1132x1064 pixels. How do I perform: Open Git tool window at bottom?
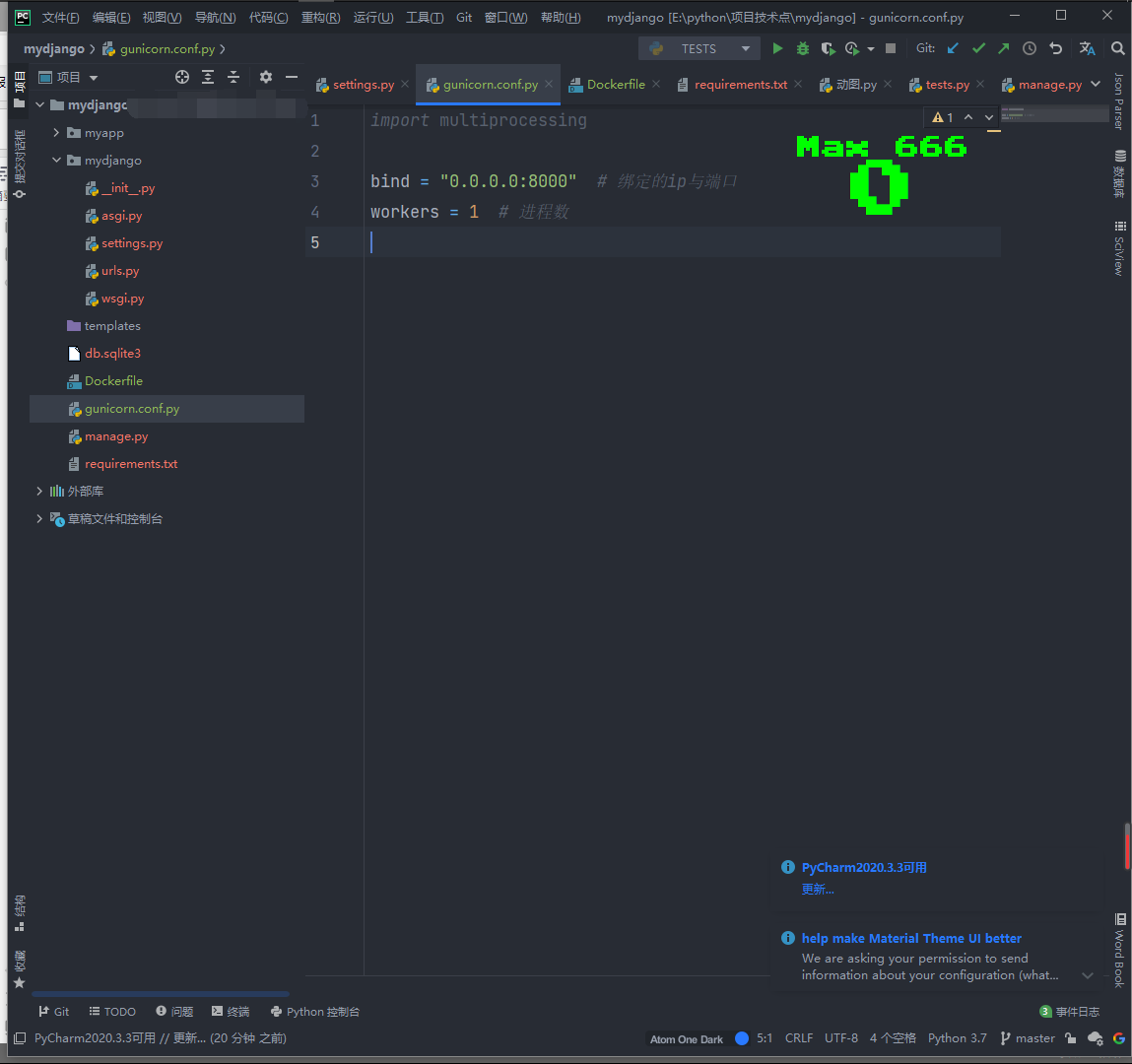(x=54, y=1012)
